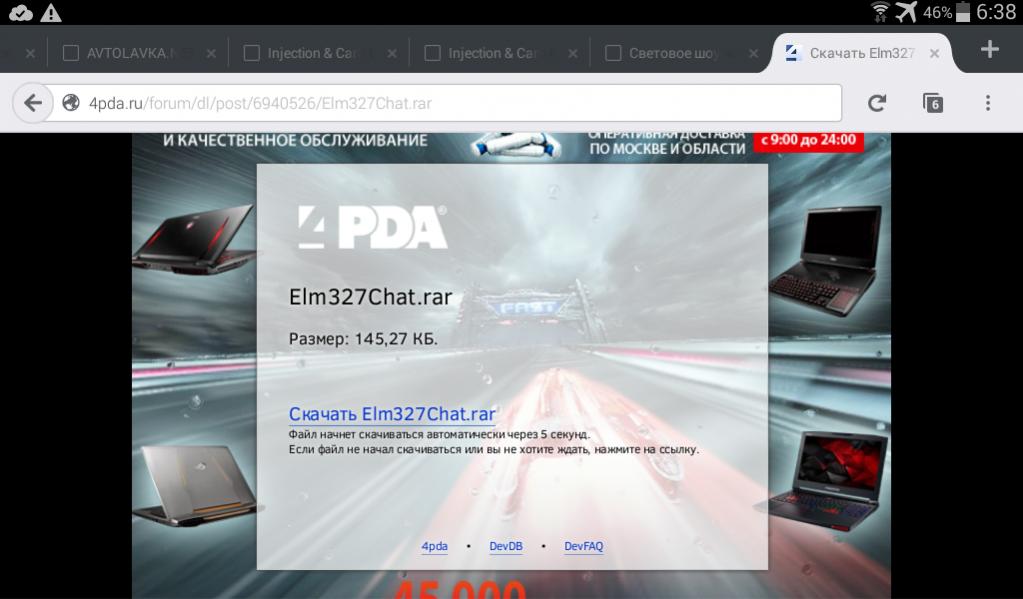Image resolution: width=1023 pixels, height=599 pixels.
Task: Click the Скачать Elm327Chat.rar download link
Action: 392,414
